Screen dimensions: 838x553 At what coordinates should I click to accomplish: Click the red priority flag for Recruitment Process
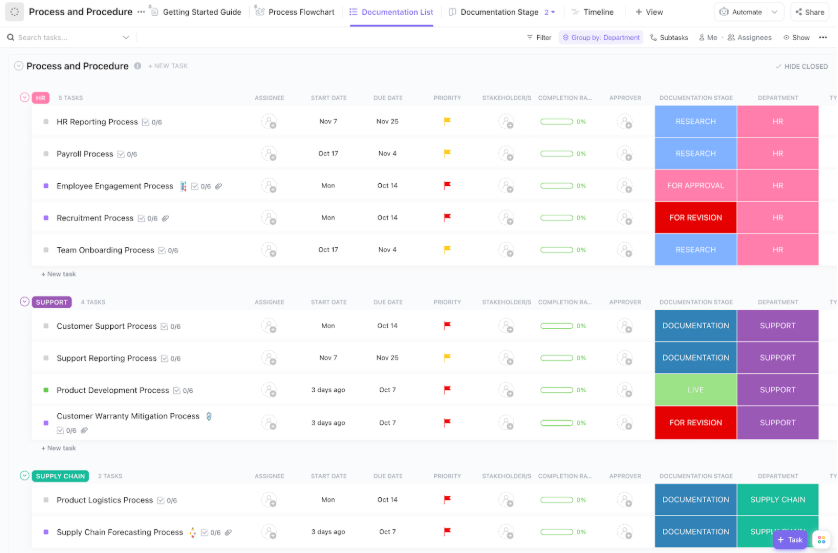click(447, 217)
